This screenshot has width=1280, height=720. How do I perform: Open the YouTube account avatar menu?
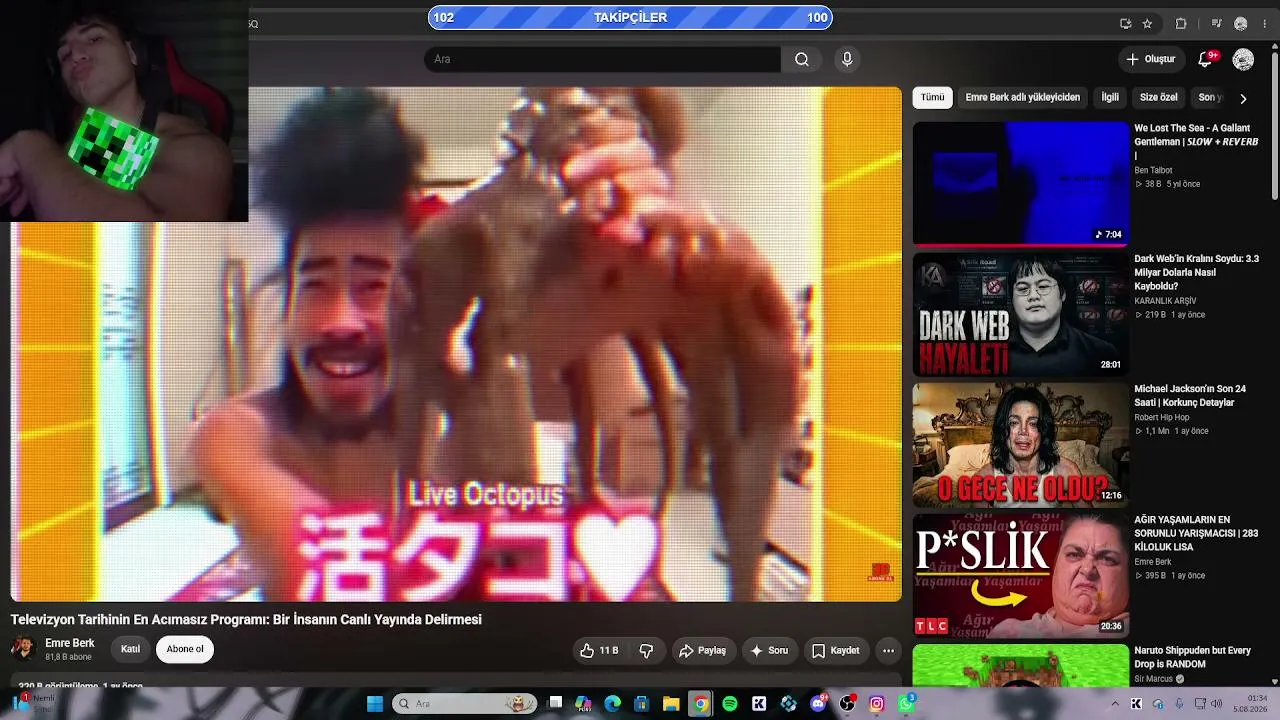pos(1243,59)
